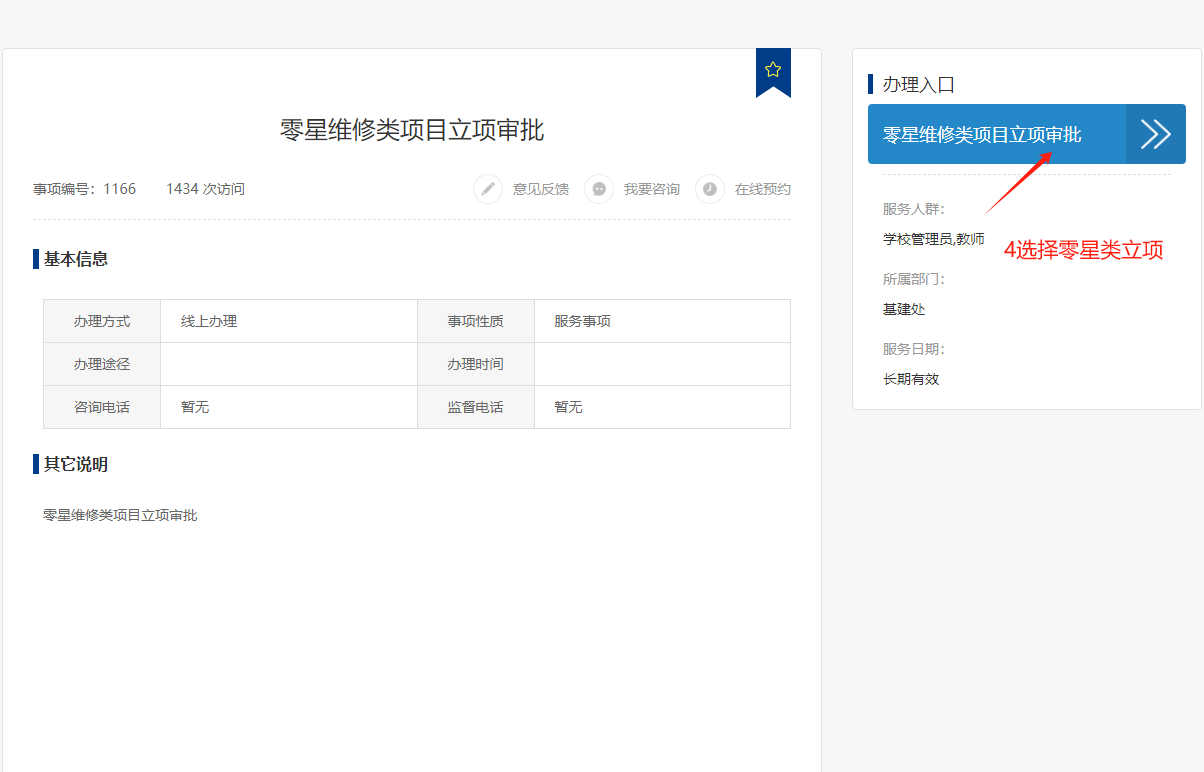Click the 咨询电话 table label cell

101,407
